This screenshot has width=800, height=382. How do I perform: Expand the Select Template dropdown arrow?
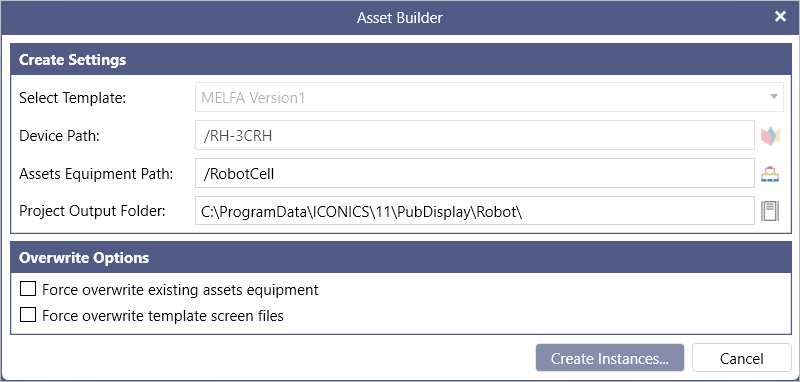point(773,97)
